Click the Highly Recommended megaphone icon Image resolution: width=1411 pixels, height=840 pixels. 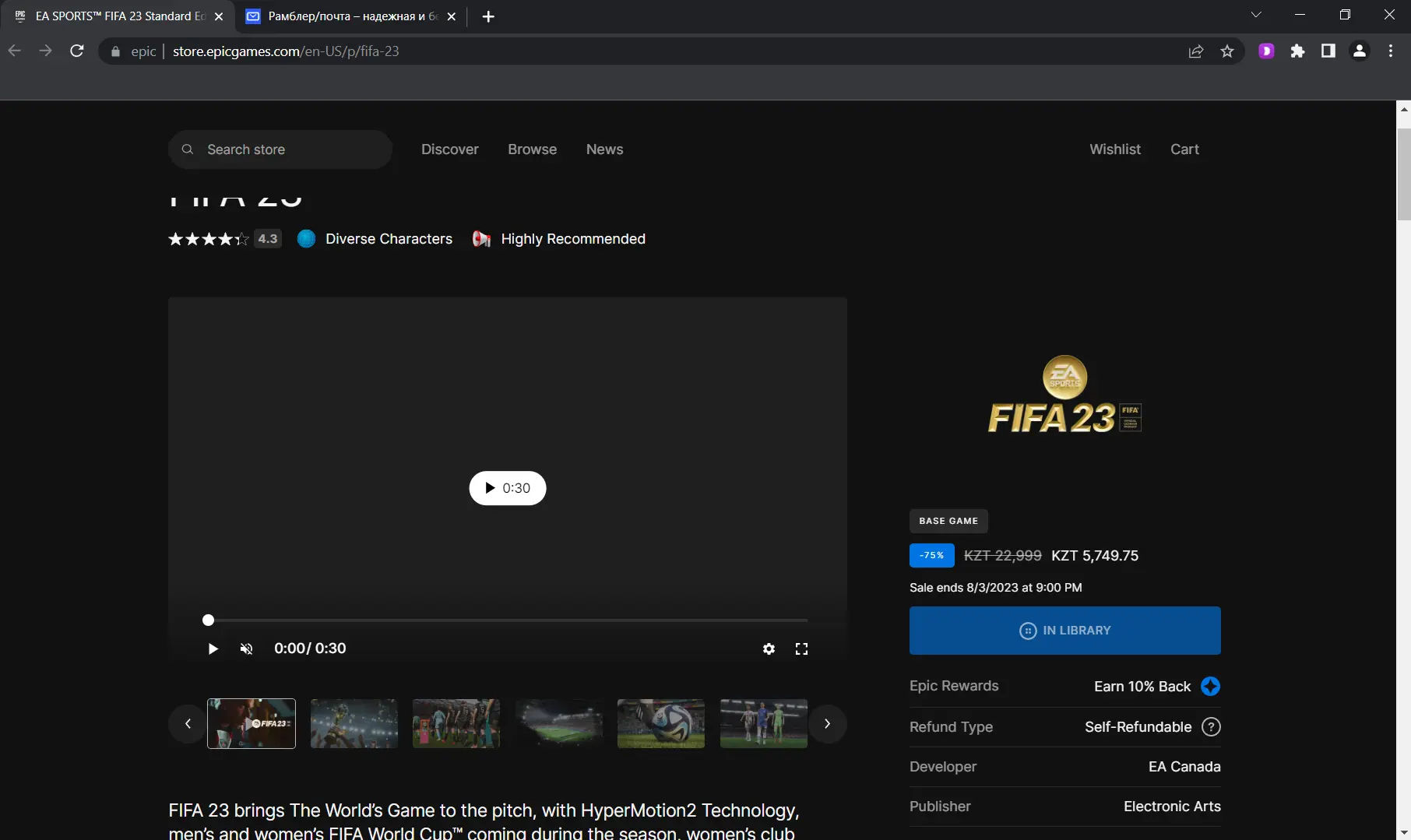coord(481,239)
